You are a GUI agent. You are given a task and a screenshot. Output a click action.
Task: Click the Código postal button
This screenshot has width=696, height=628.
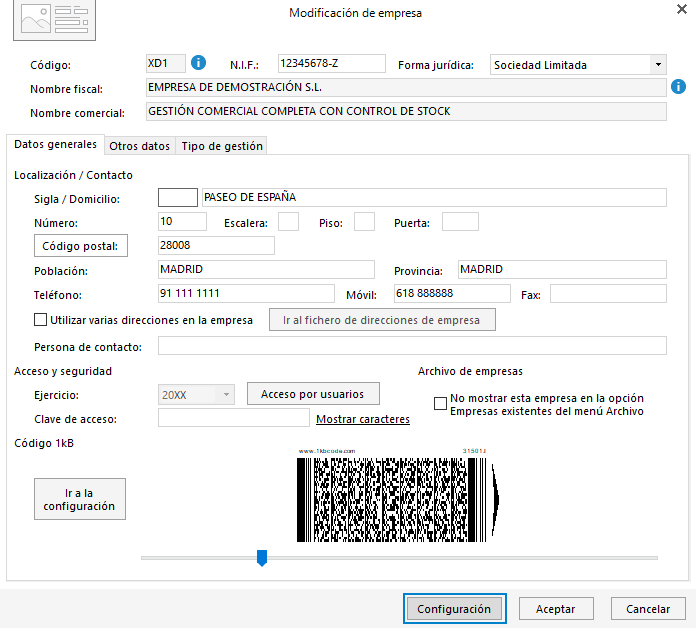(81, 245)
